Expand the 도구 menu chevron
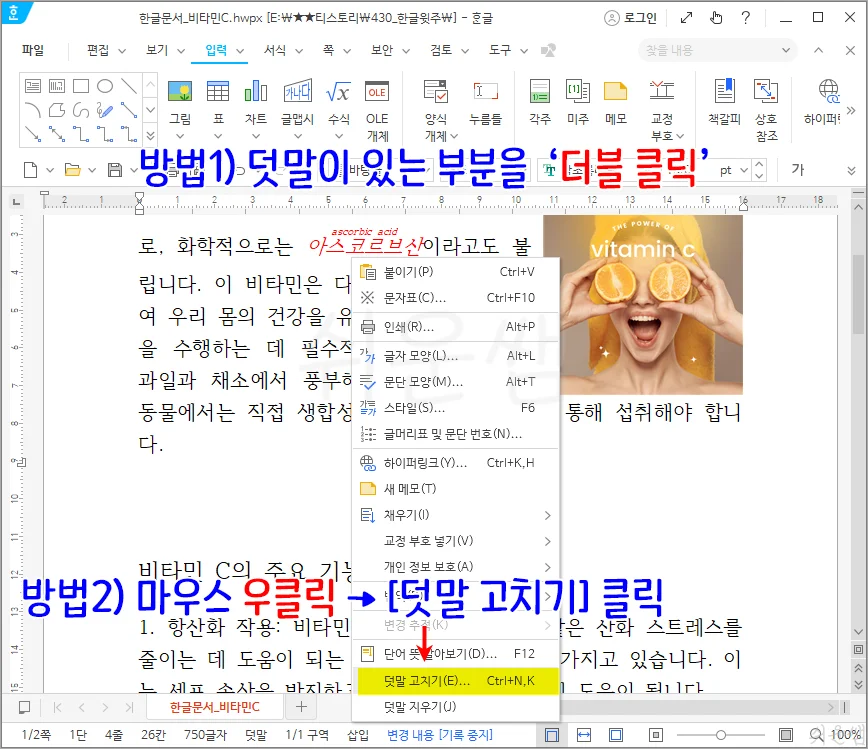The image size is (868, 749). pyautogui.click(x=524, y=51)
